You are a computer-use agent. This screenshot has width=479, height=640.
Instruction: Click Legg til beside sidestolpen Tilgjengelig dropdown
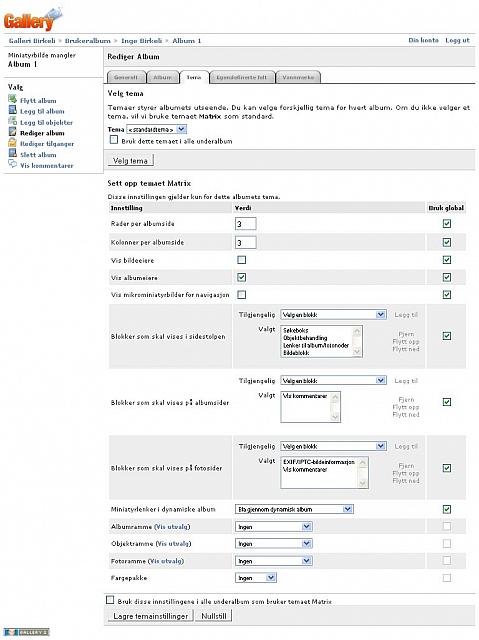point(406,315)
